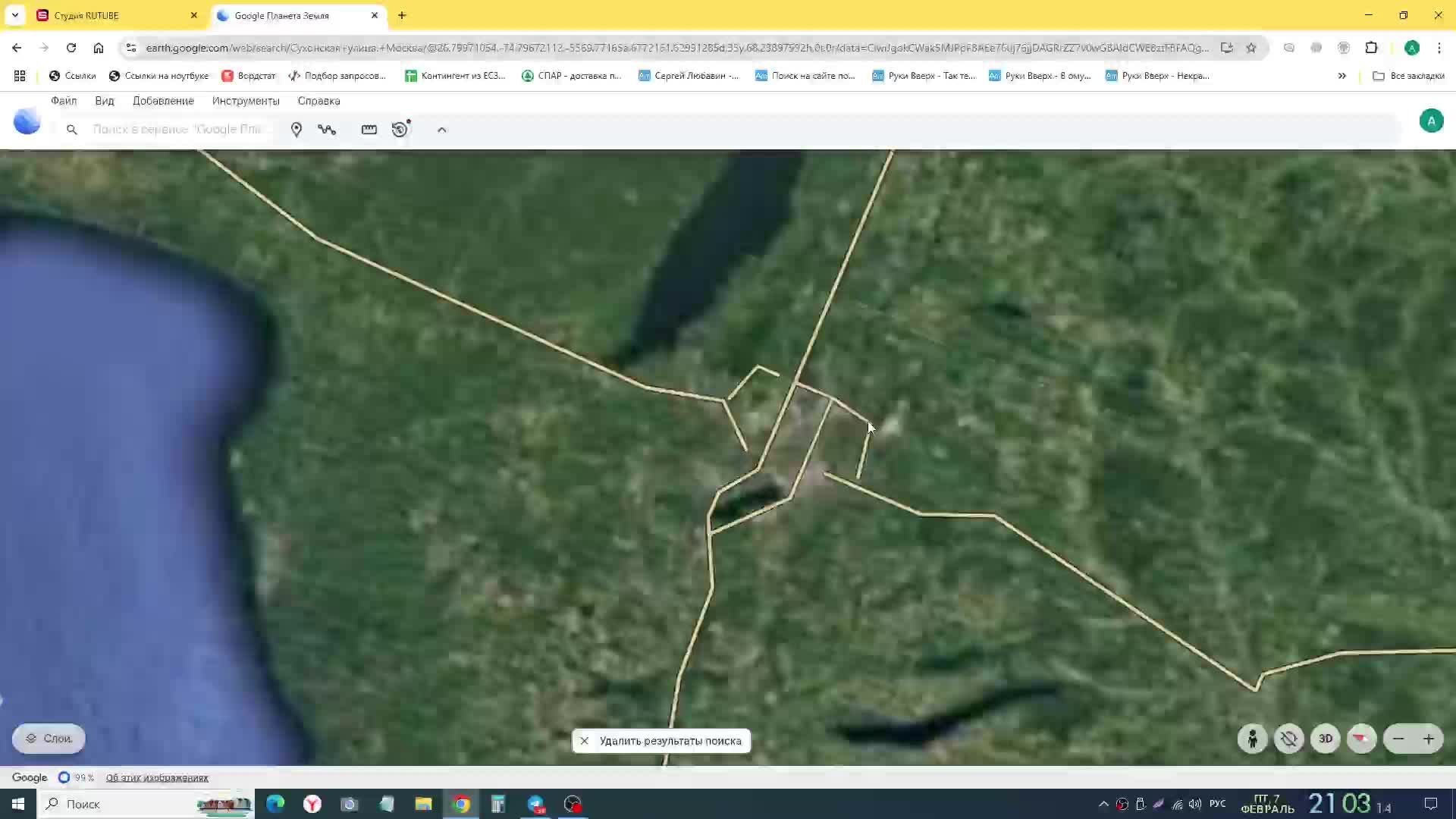Open historical imagery timelapse tool
The height and width of the screenshot is (819, 1456).
point(400,130)
